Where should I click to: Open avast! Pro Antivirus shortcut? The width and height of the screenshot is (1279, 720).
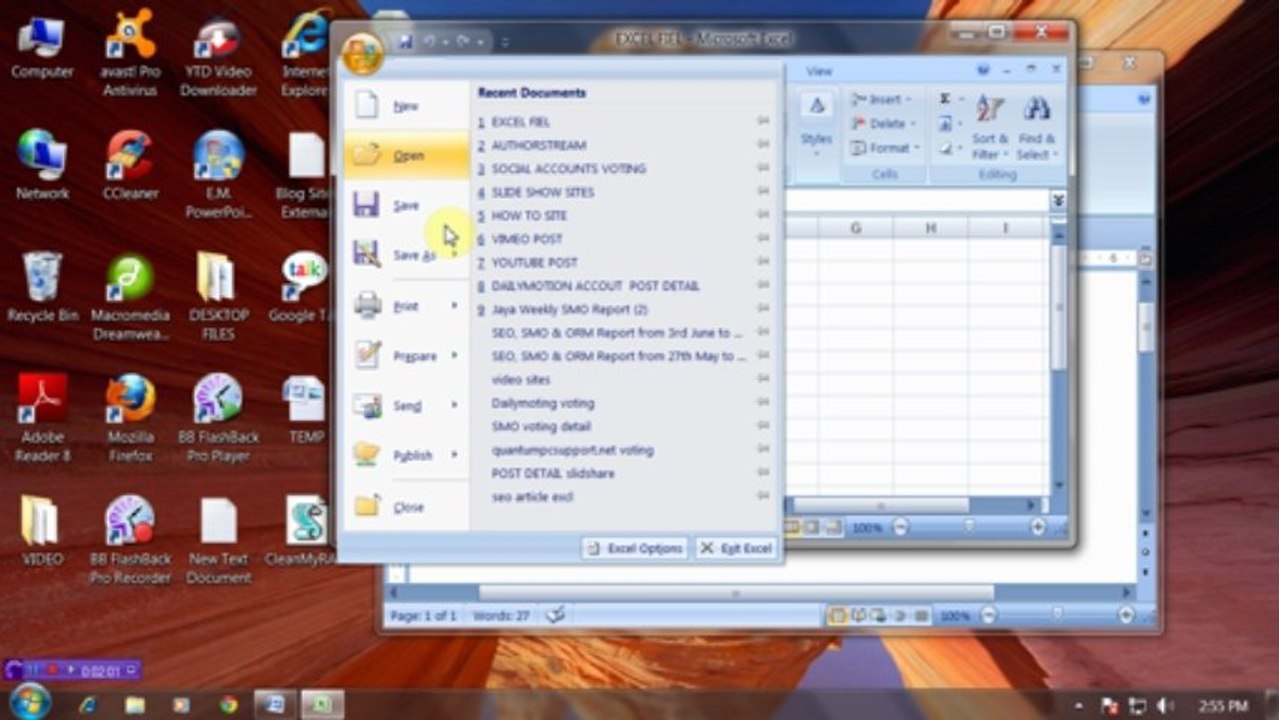tap(131, 55)
